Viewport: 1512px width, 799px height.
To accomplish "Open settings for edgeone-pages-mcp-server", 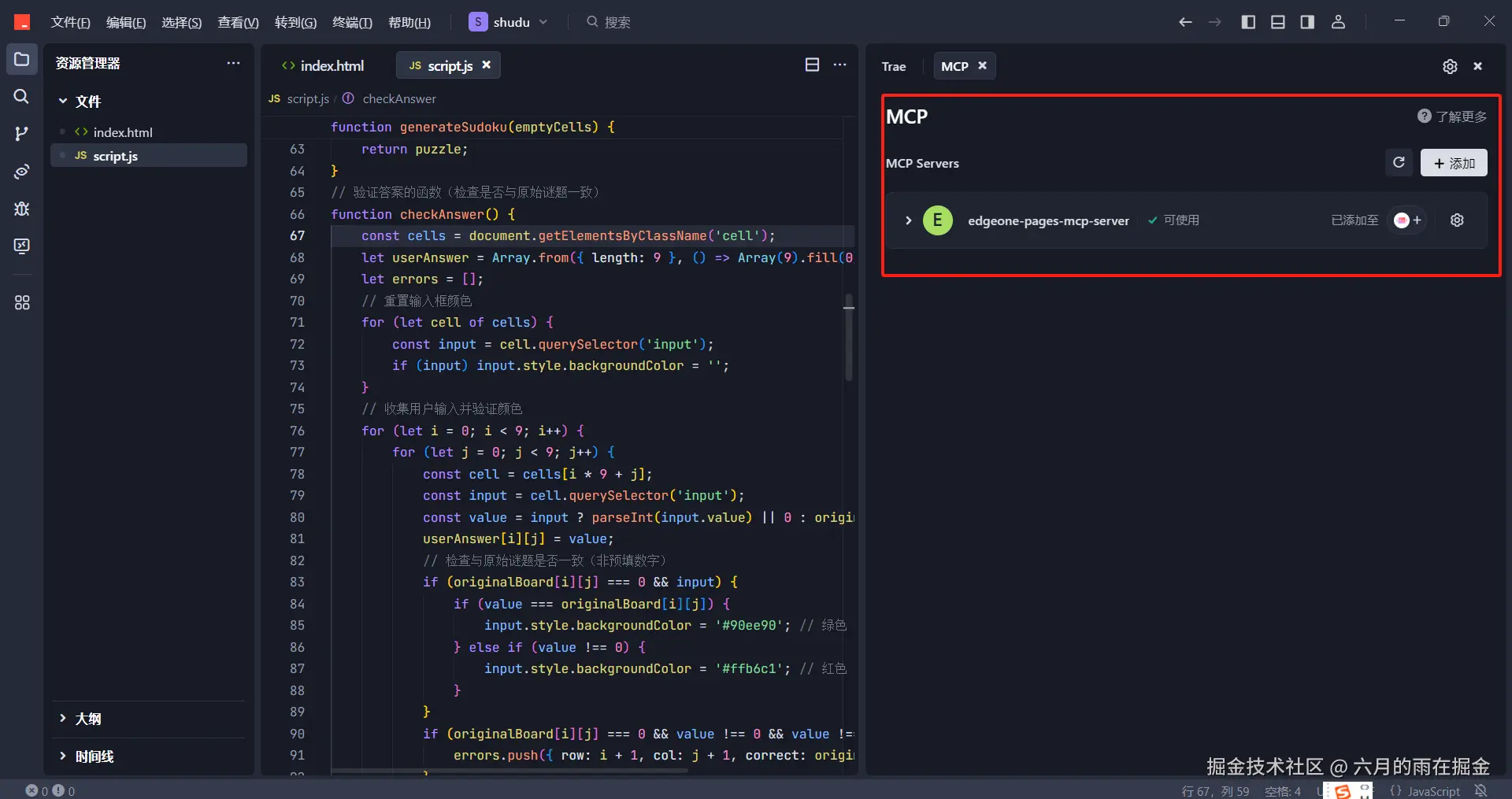I will click(1457, 220).
